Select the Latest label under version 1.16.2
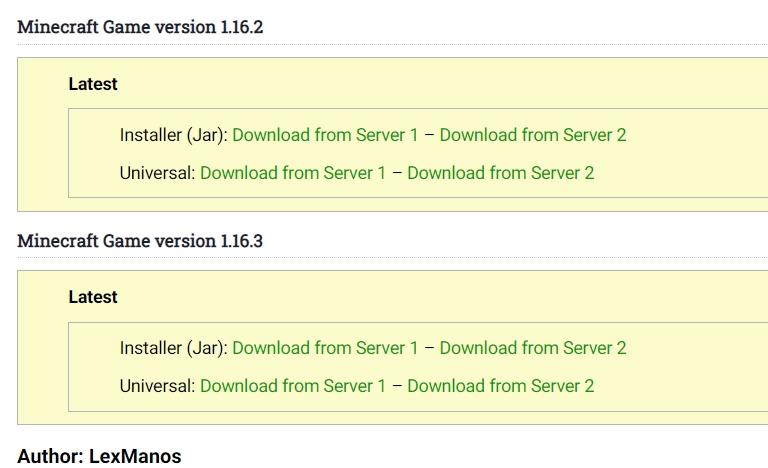 coord(93,85)
